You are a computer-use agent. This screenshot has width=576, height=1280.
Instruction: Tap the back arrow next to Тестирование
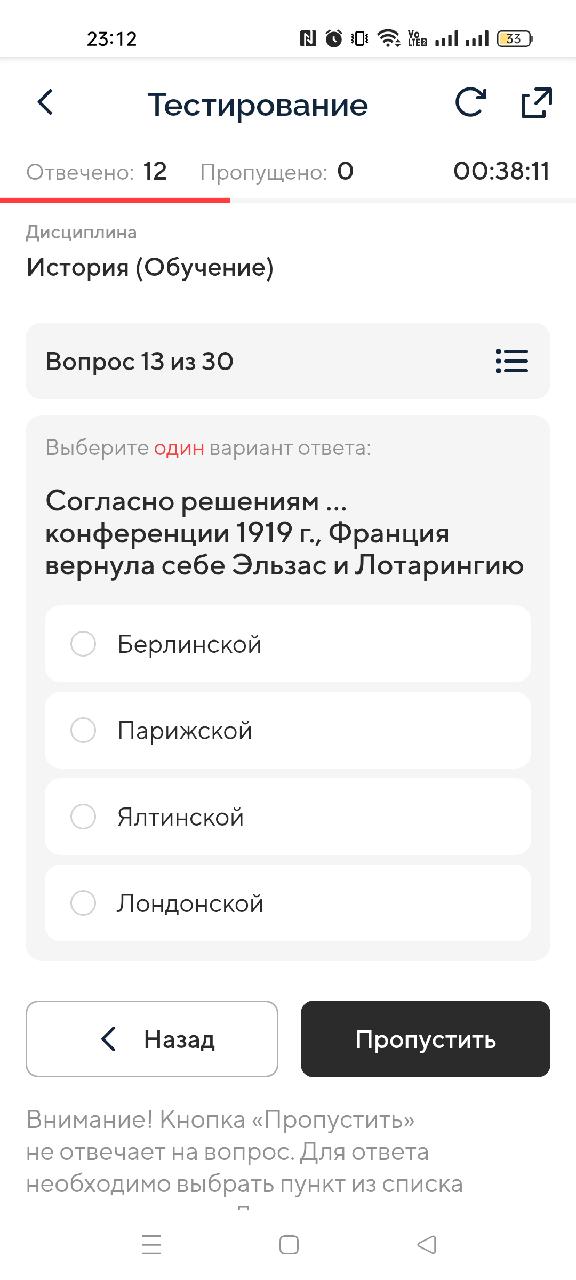pos(45,102)
